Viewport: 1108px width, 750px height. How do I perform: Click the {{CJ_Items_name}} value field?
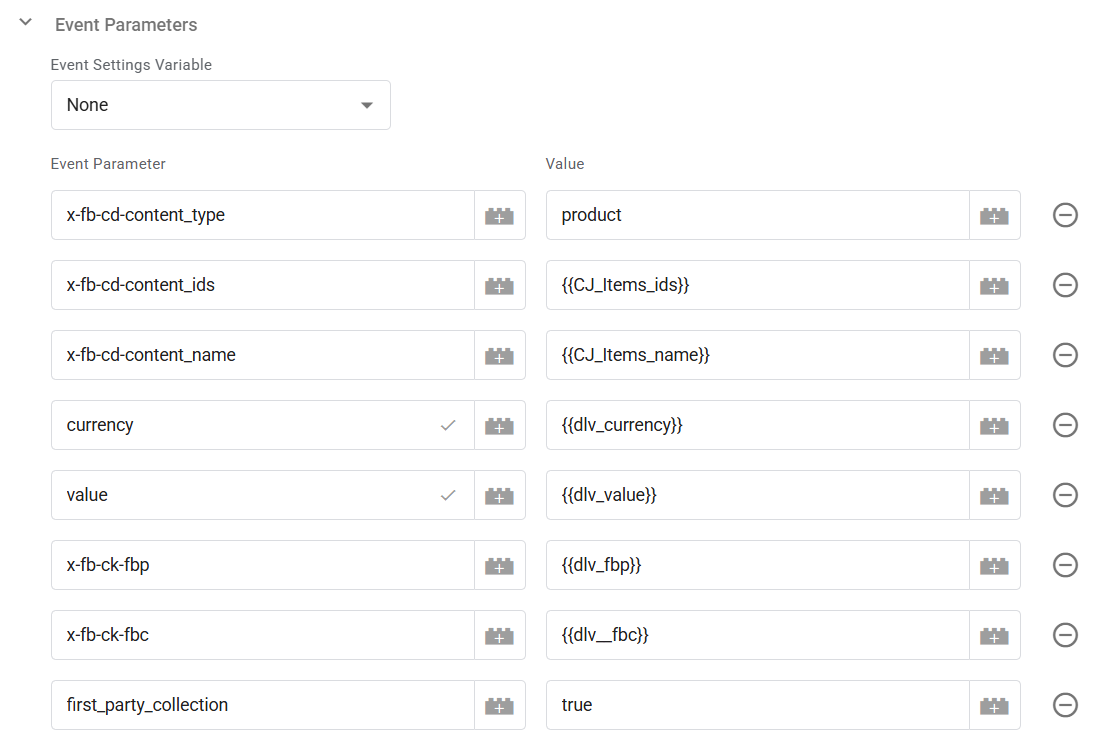tap(756, 355)
